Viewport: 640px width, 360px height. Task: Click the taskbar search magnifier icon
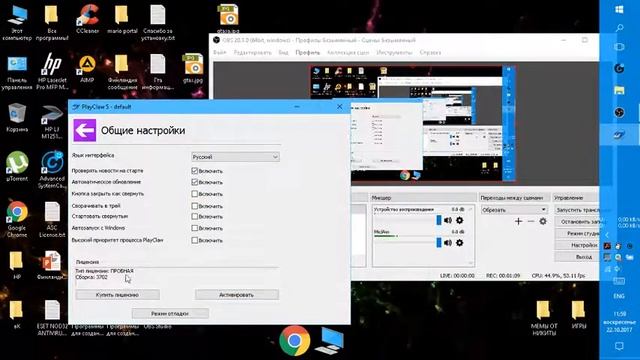pyautogui.click(x=619, y=28)
